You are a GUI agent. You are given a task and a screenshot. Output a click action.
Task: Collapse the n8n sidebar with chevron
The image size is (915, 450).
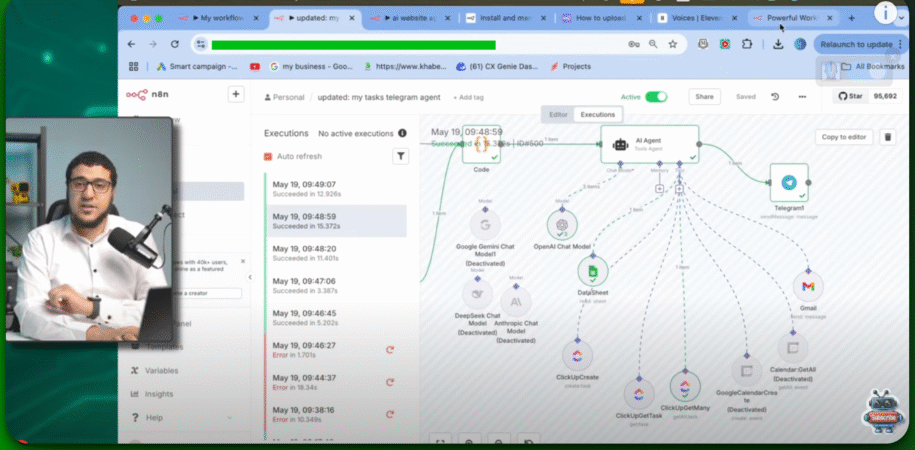point(250,277)
